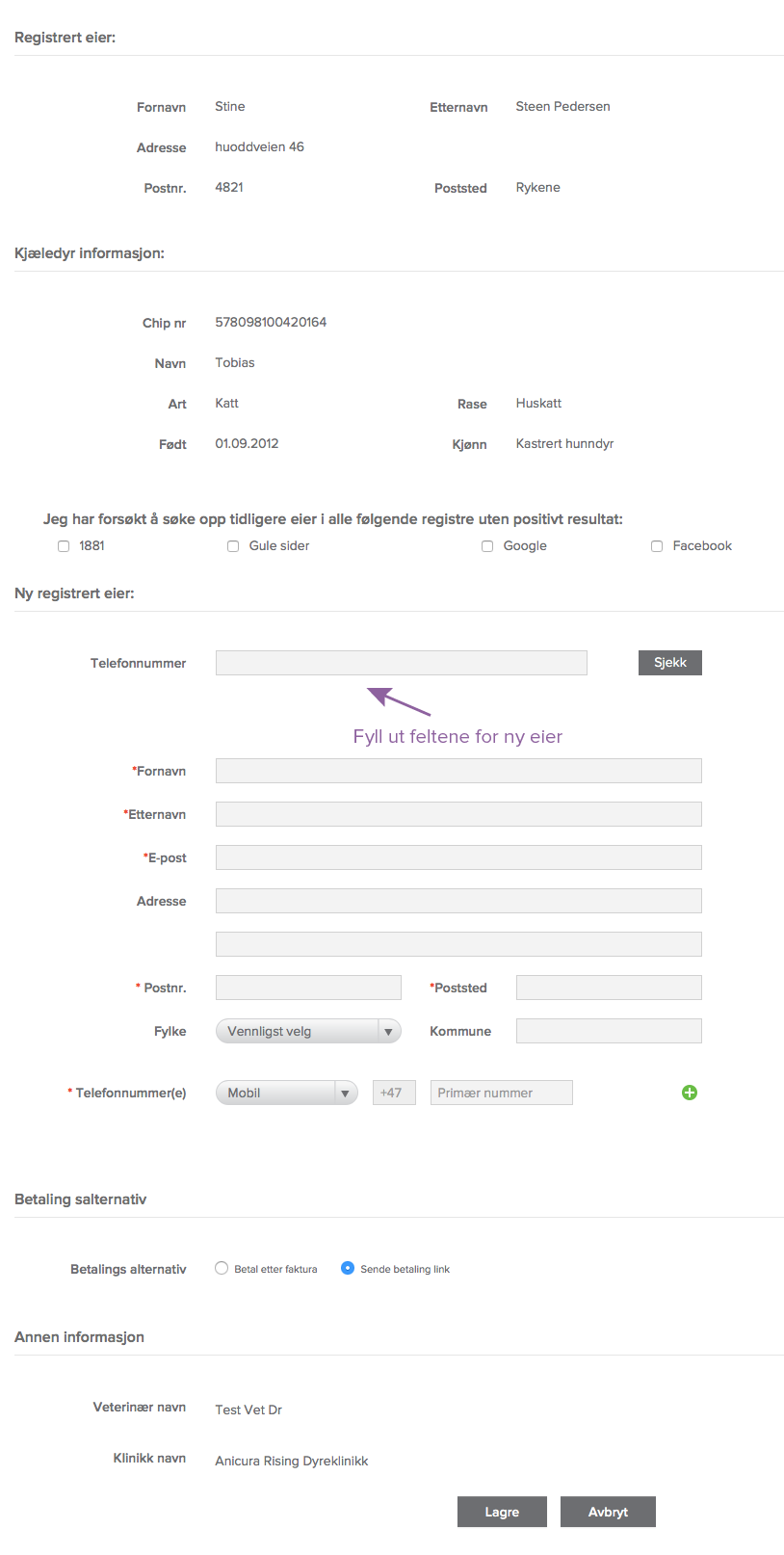Save the form with Lagre

(502, 1512)
